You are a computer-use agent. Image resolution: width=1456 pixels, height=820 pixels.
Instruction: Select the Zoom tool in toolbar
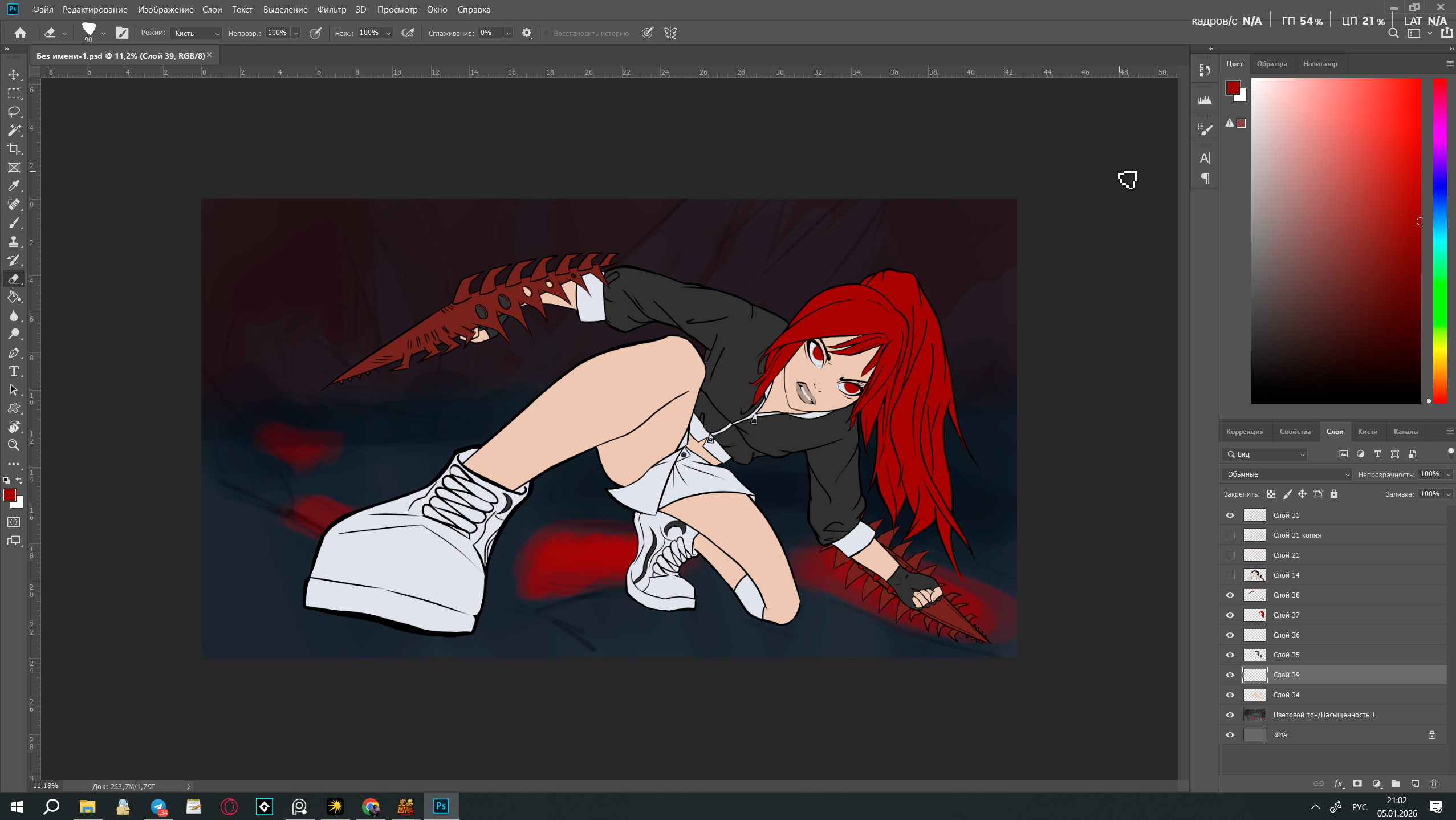(x=14, y=445)
